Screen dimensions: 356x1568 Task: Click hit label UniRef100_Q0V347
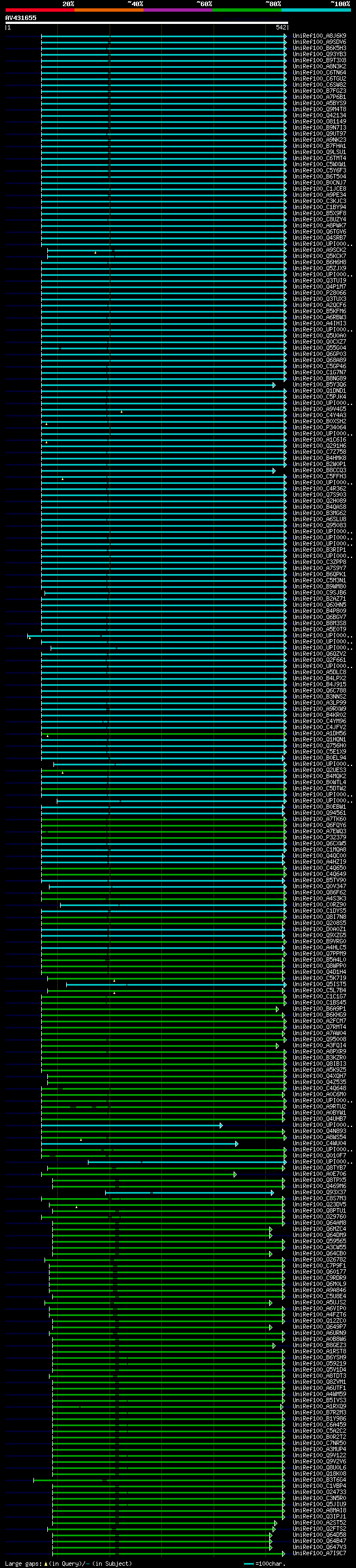tap(319, 886)
